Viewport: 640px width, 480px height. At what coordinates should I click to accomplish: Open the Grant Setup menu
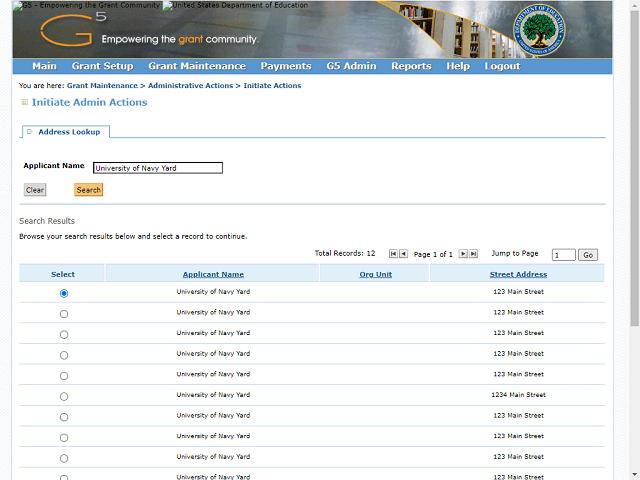[102, 66]
